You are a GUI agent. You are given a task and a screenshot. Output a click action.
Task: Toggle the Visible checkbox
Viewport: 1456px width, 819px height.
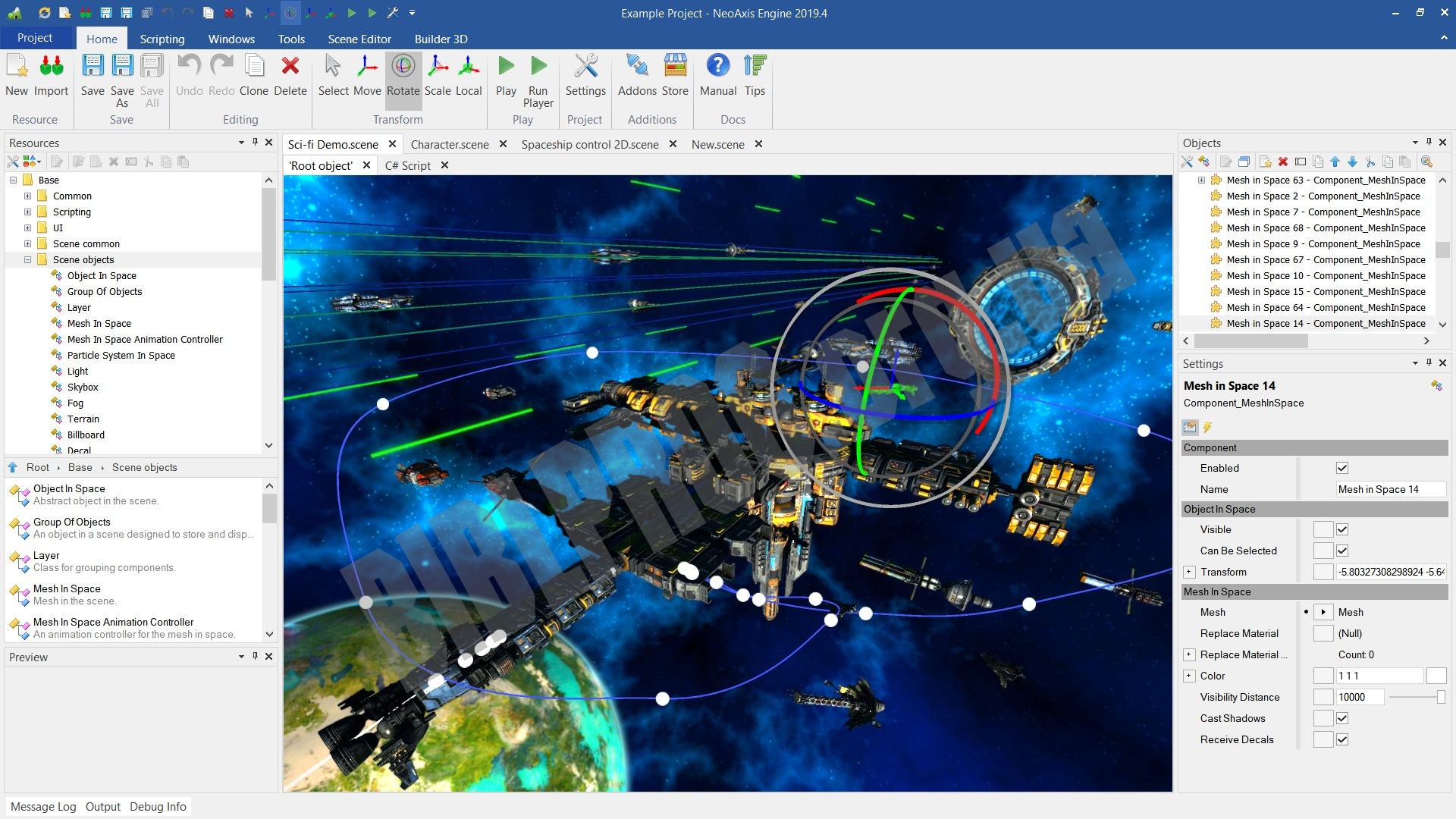[1342, 529]
